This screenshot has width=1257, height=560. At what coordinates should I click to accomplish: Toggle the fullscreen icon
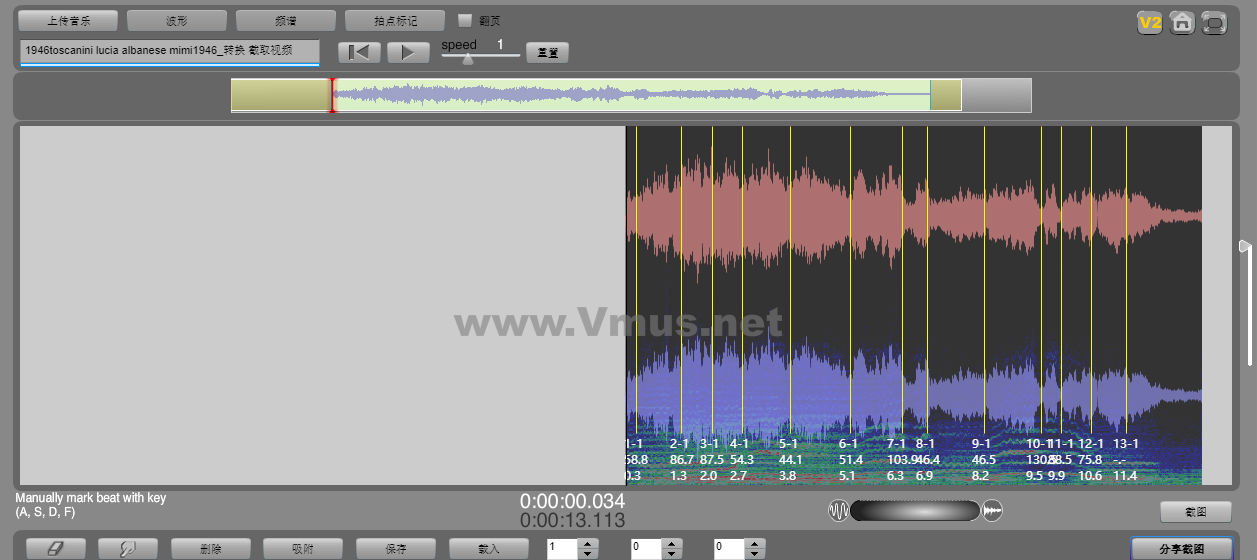1213,22
